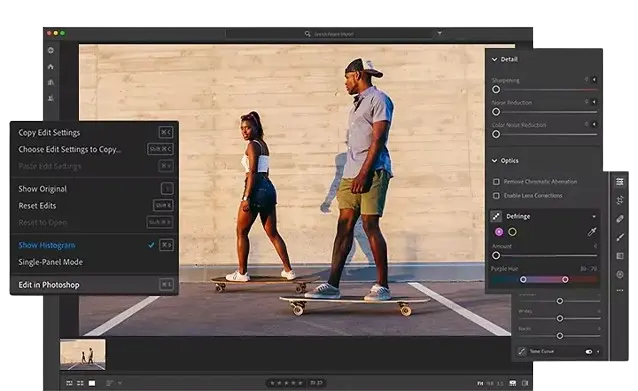Viewport: 638px width, 391px height.
Task: Click the Defringe label
Action: click(518, 216)
